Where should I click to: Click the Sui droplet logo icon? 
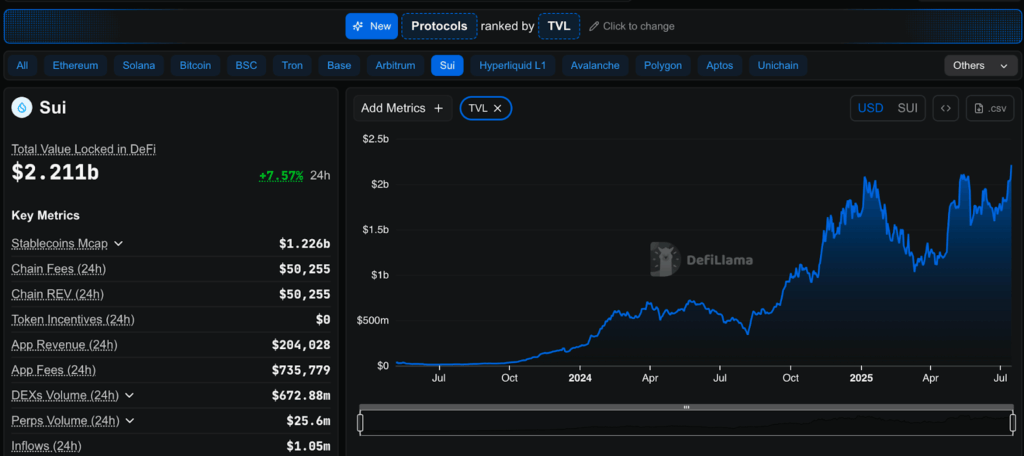pyautogui.click(x=22, y=108)
